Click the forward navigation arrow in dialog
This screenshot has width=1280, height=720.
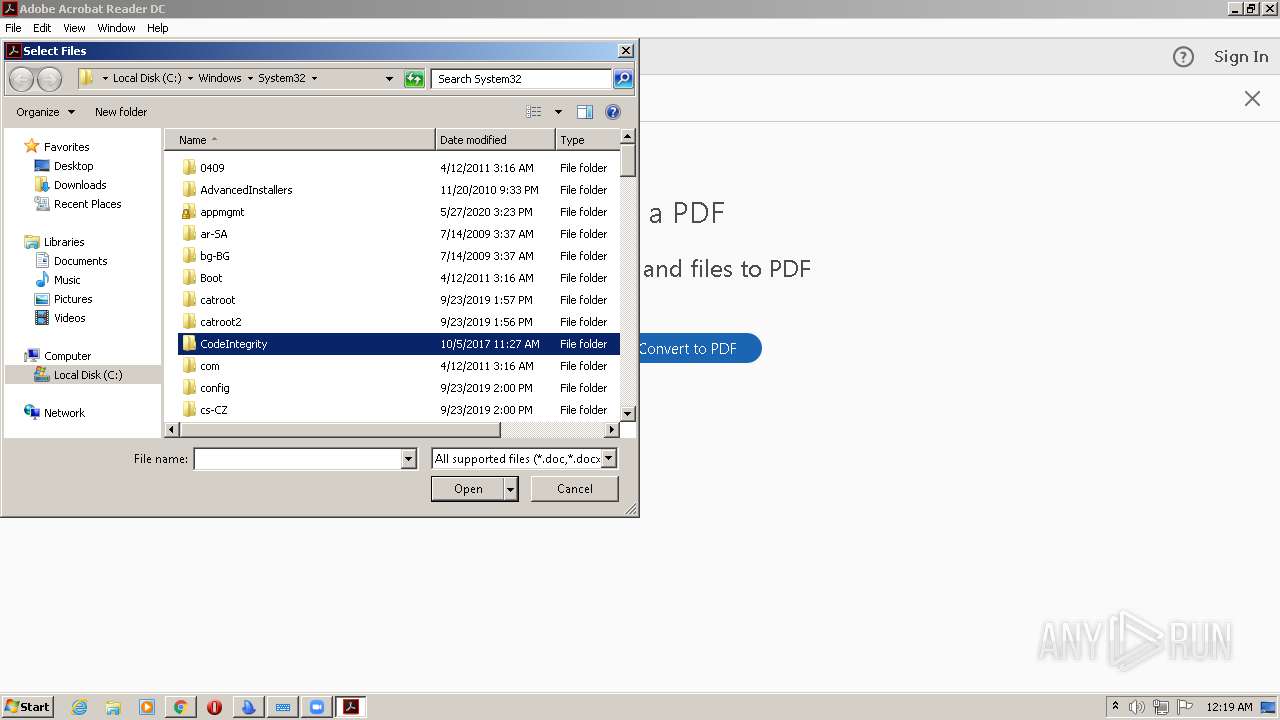coord(49,79)
